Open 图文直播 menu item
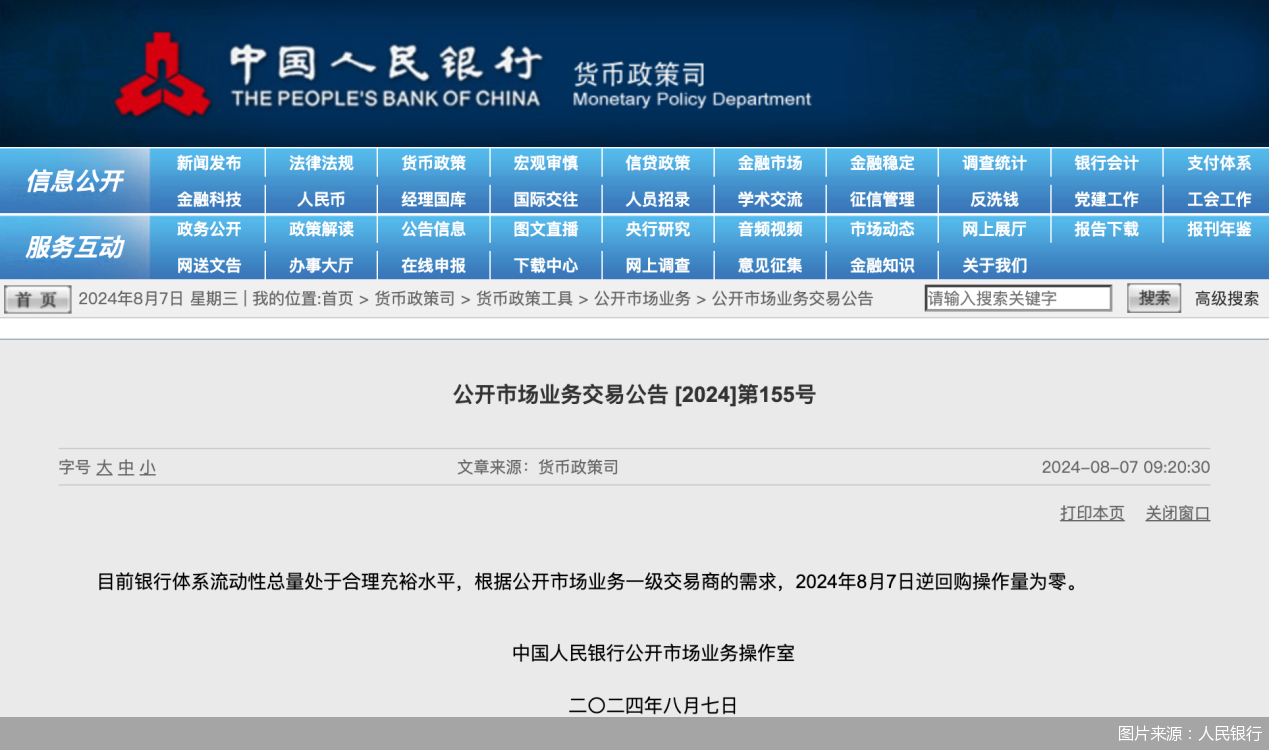This screenshot has width=1269, height=750. tap(545, 229)
